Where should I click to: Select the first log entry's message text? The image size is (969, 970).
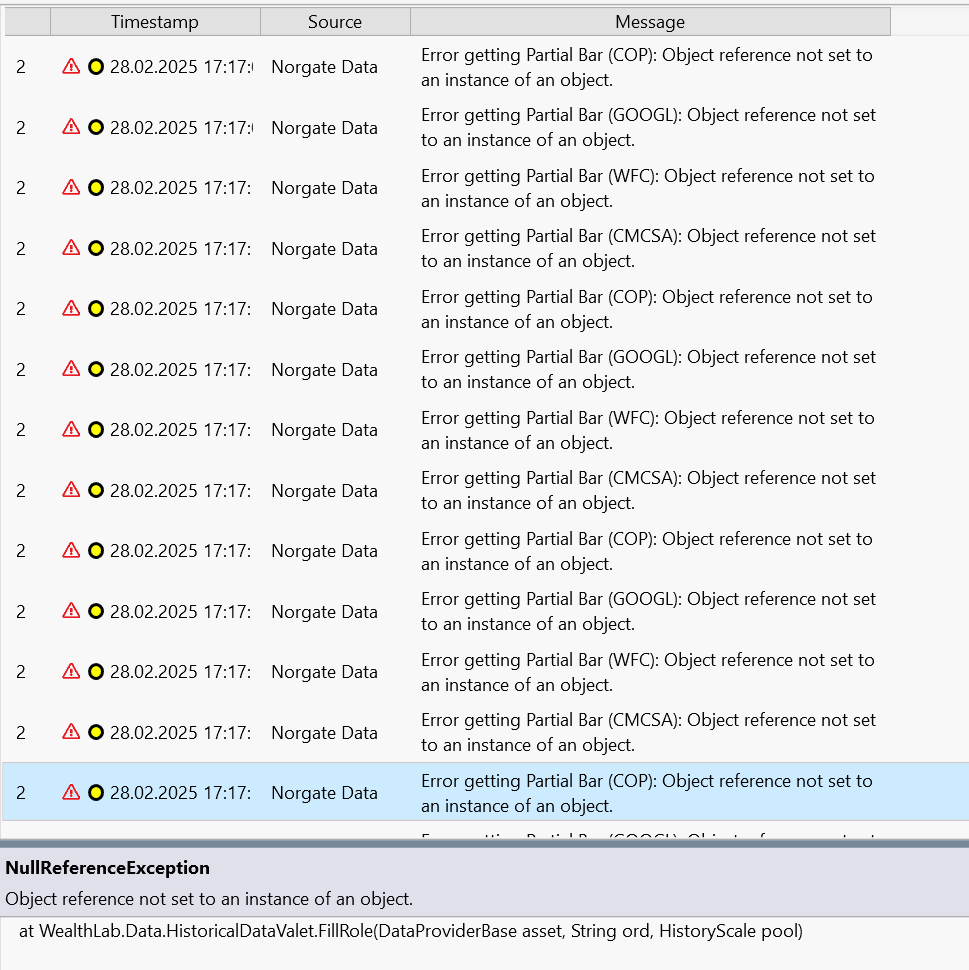pyautogui.click(x=646, y=67)
